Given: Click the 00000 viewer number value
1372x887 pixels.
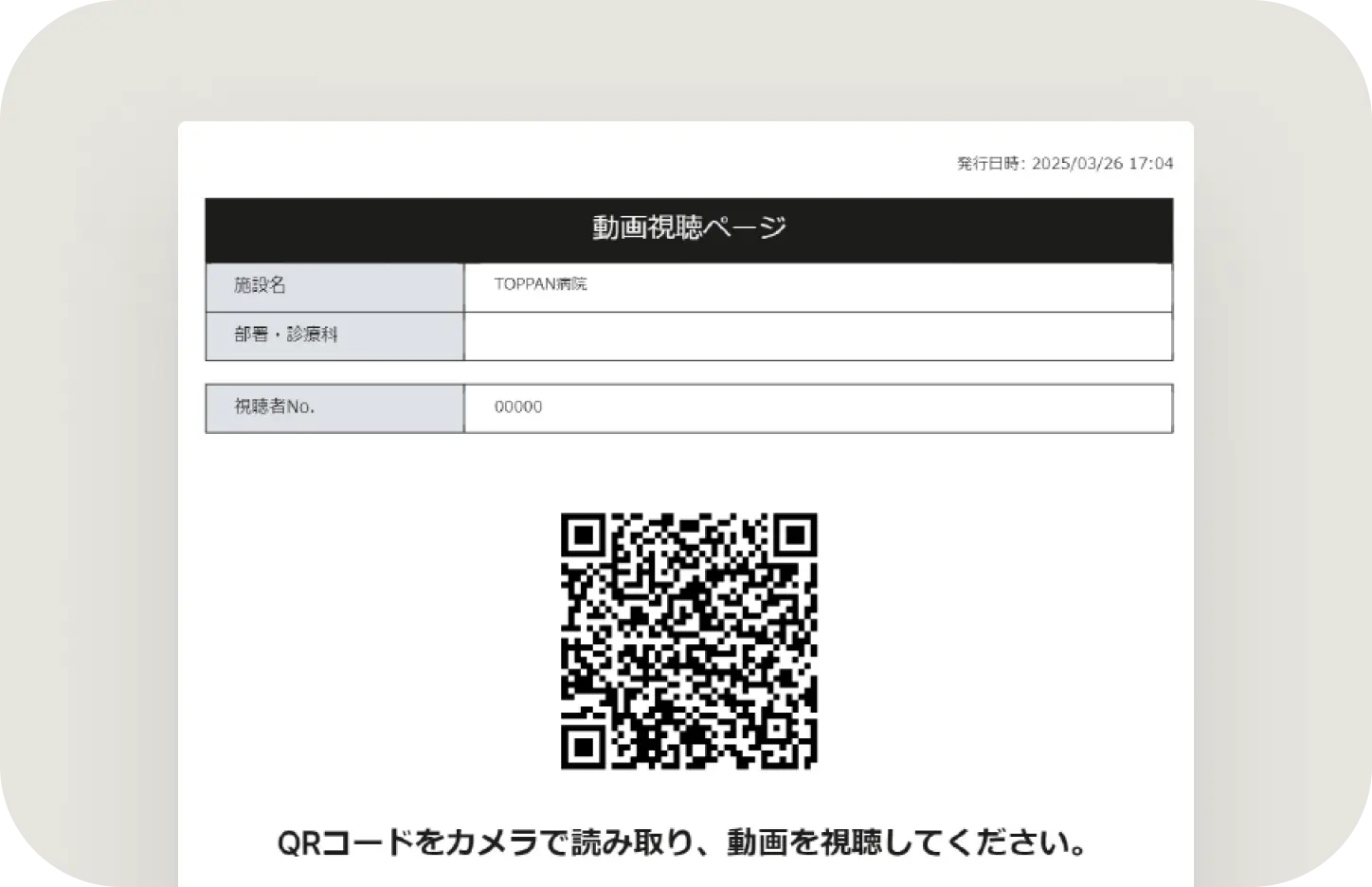Looking at the screenshot, I should 518,407.
